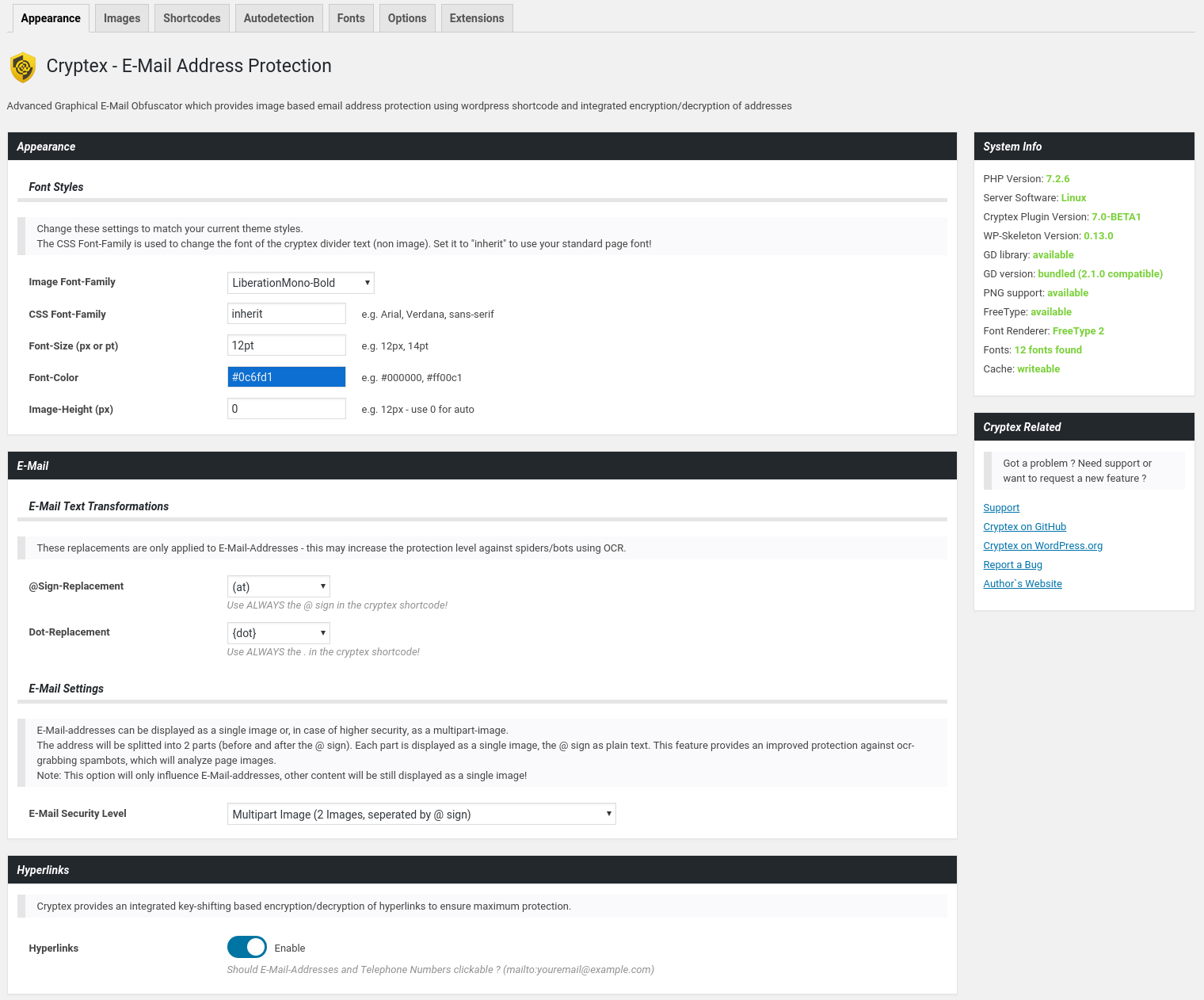
Task: Select the Fonts tab
Action: coord(351,18)
